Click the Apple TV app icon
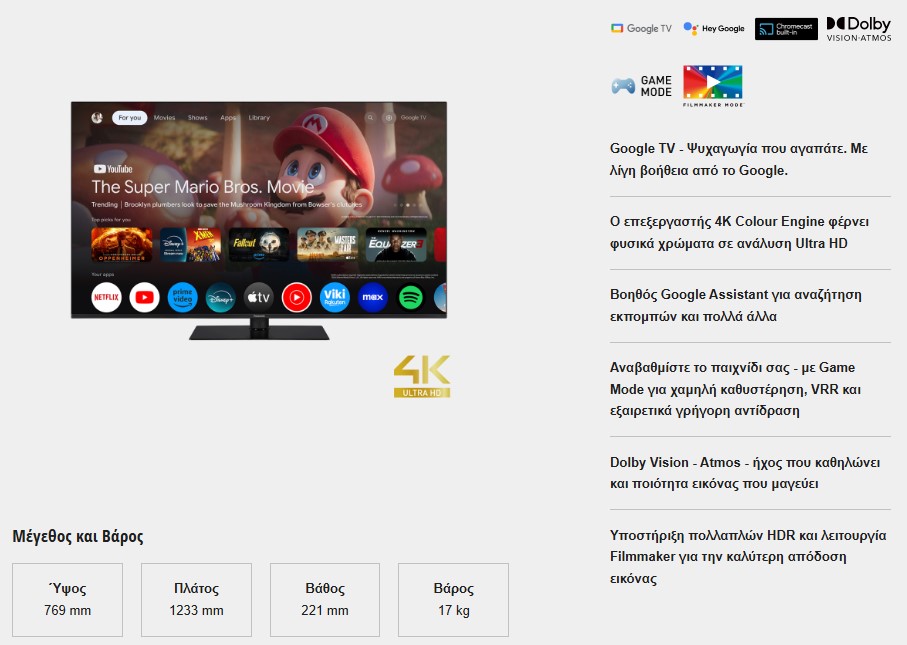The image size is (907, 645). pos(258,297)
